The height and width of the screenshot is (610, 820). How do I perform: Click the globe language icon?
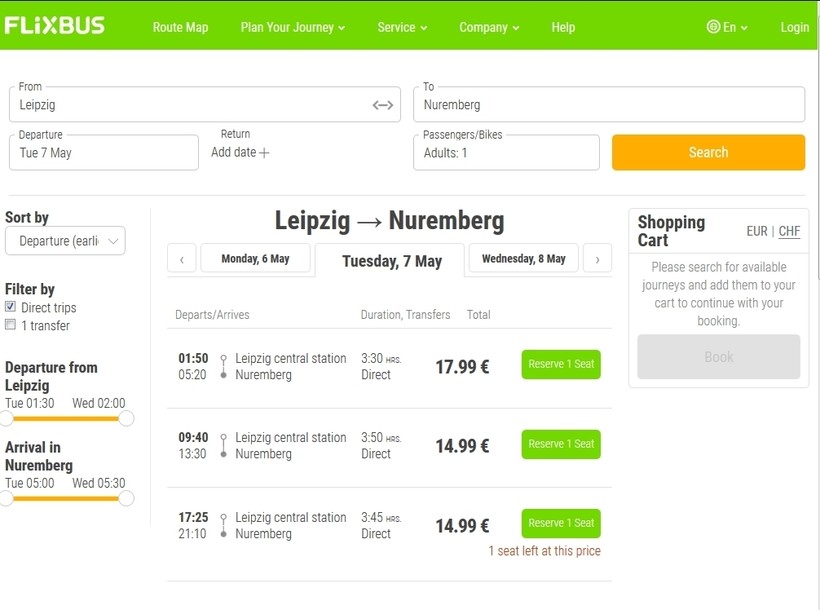pos(713,27)
